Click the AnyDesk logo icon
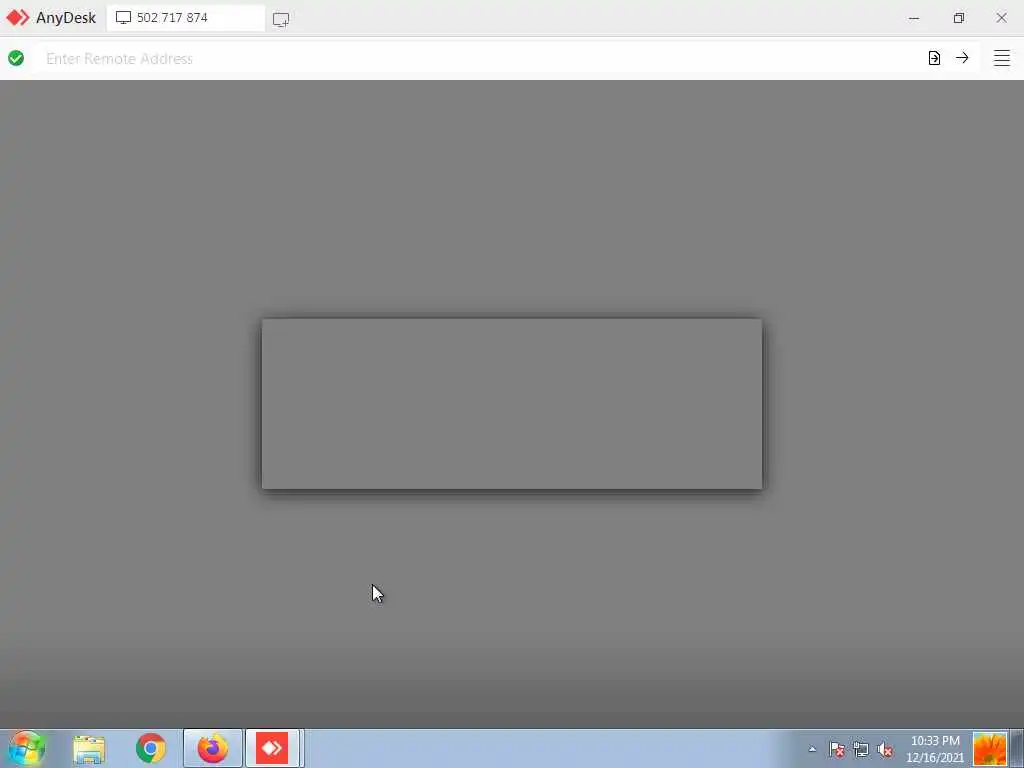1024x768 pixels. pos(18,18)
